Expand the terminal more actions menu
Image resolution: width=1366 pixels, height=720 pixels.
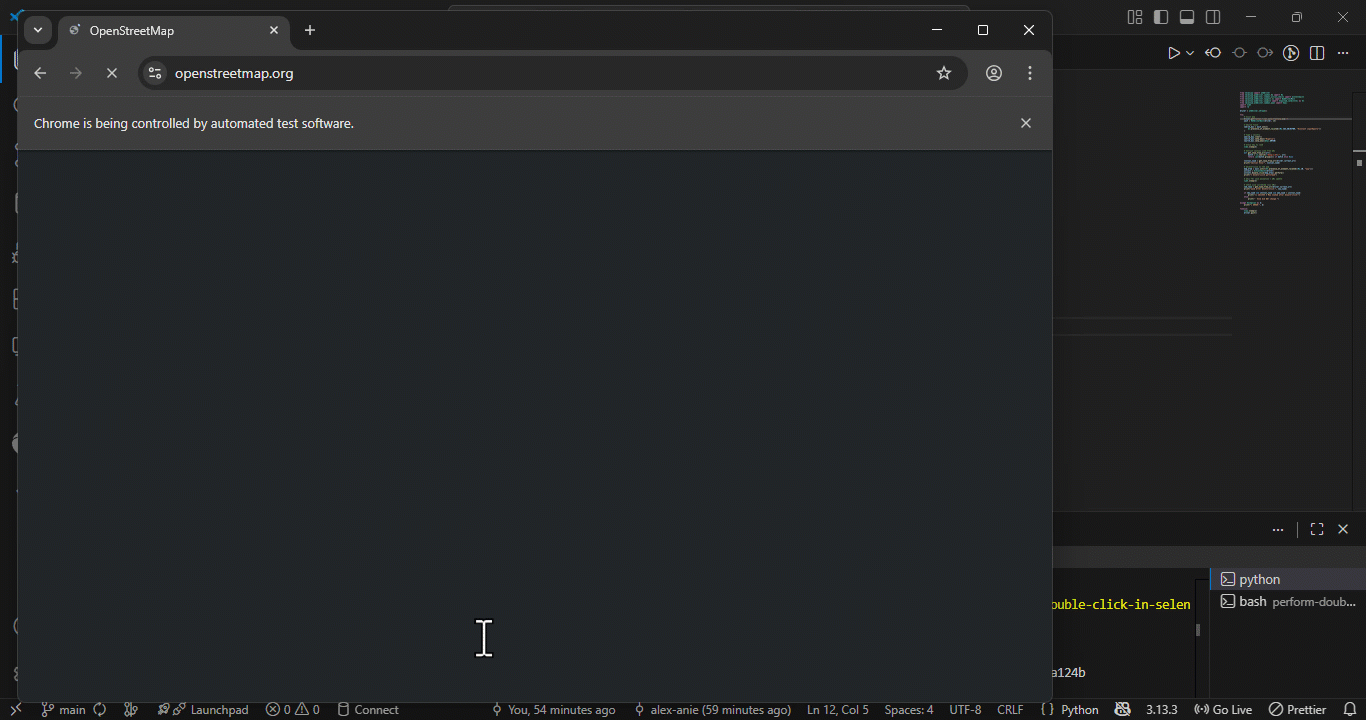point(1278,529)
